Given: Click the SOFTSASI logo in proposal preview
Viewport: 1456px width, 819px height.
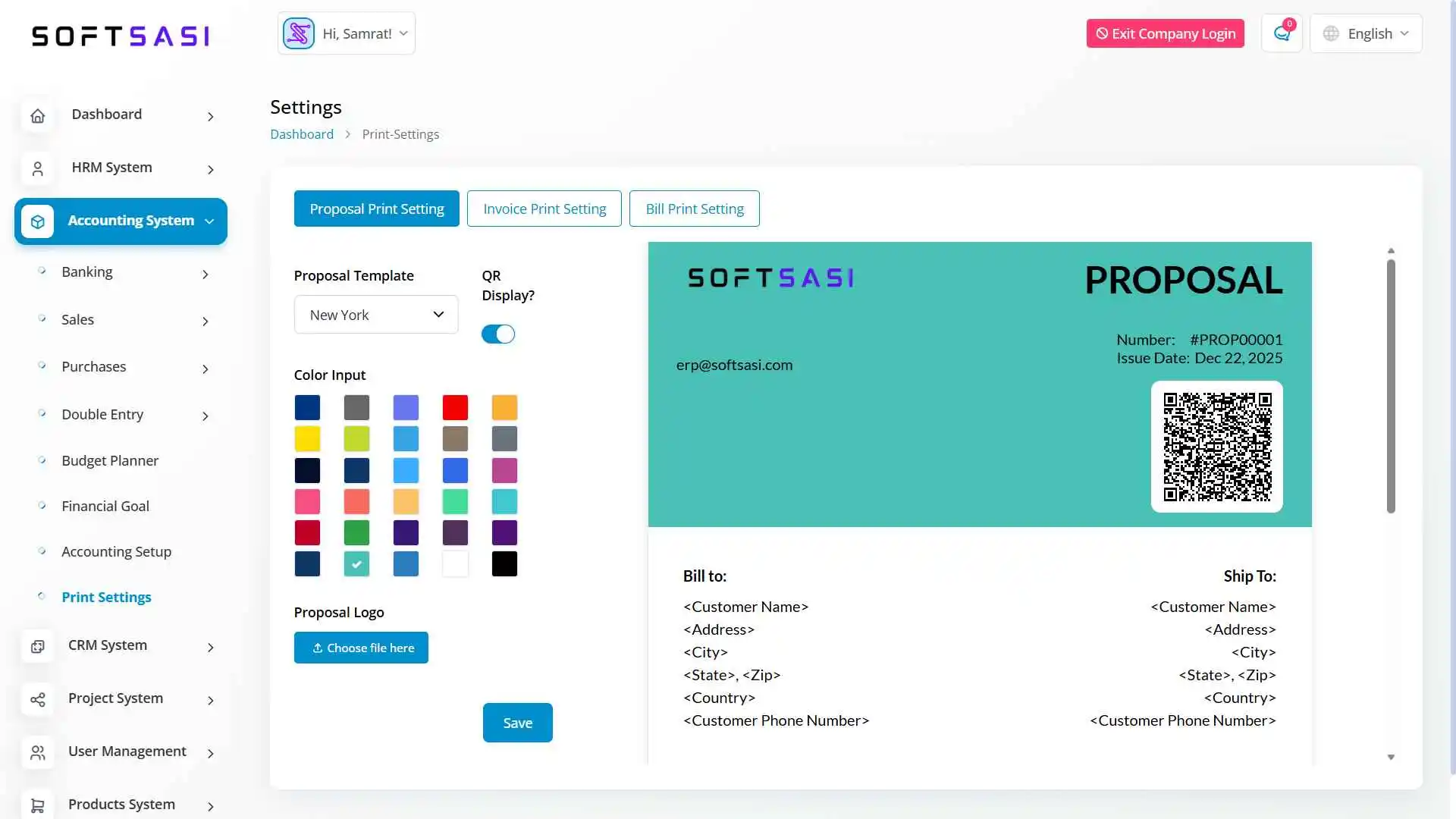Looking at the screenshot, I should (770, 278).
